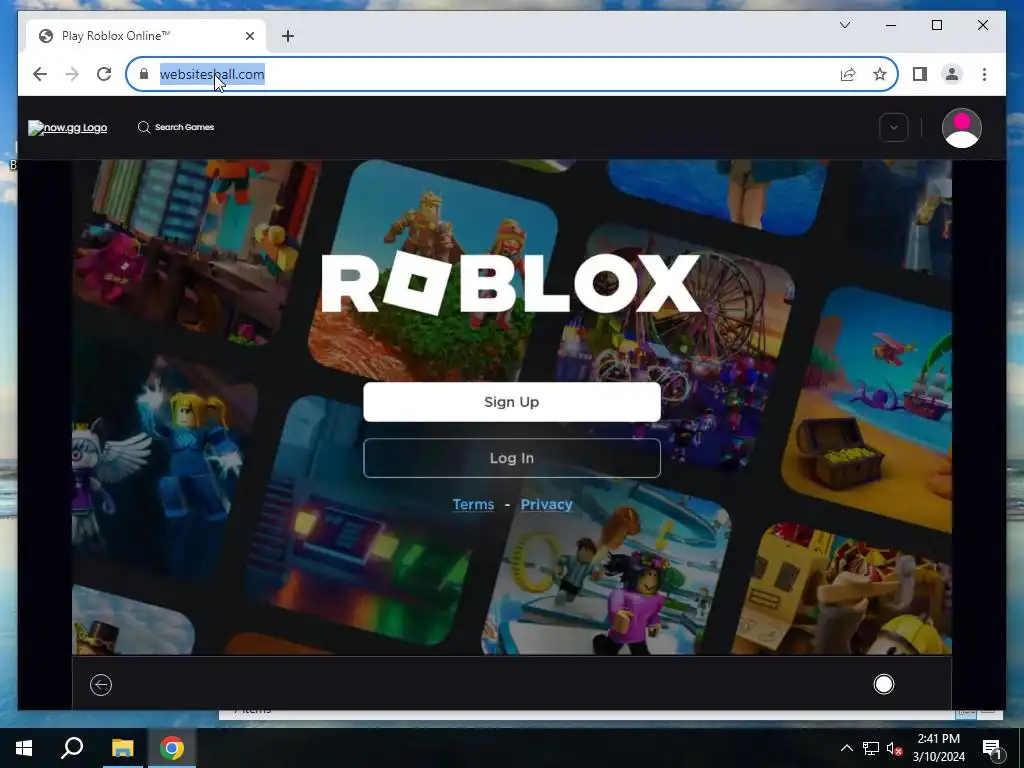
Task: Show hidden system tray icons
Action: [x=846, y=748]
